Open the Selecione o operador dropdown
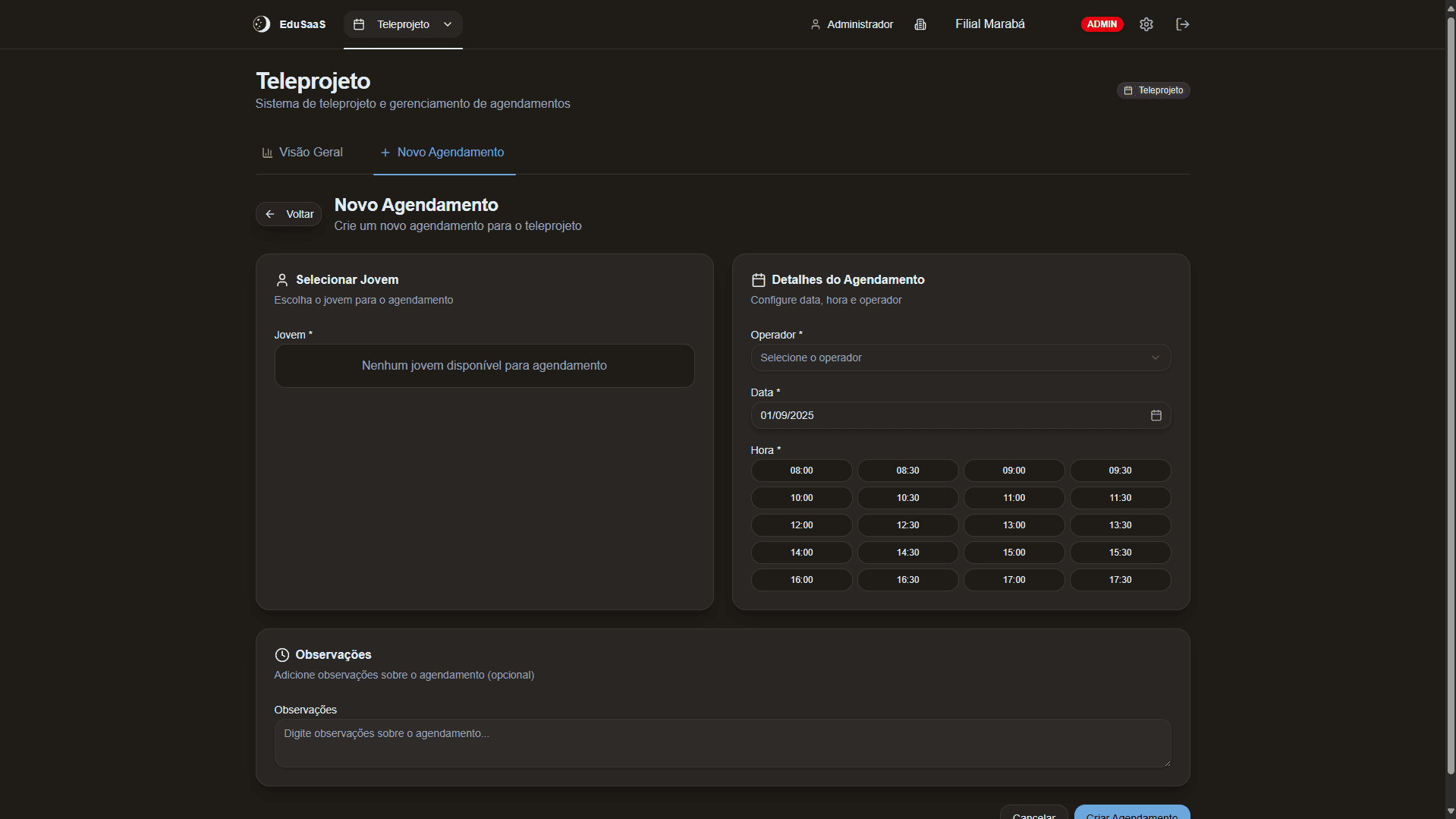 (960, 358)
